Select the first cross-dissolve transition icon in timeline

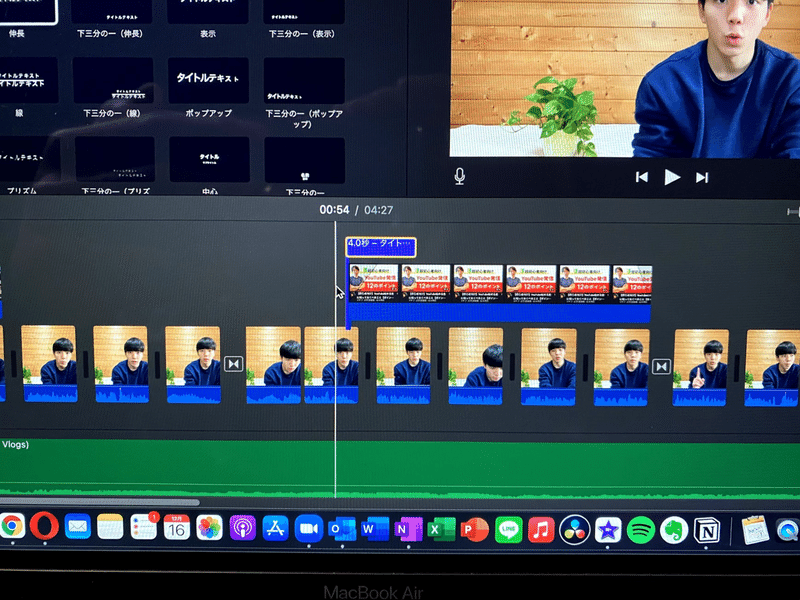234,364
